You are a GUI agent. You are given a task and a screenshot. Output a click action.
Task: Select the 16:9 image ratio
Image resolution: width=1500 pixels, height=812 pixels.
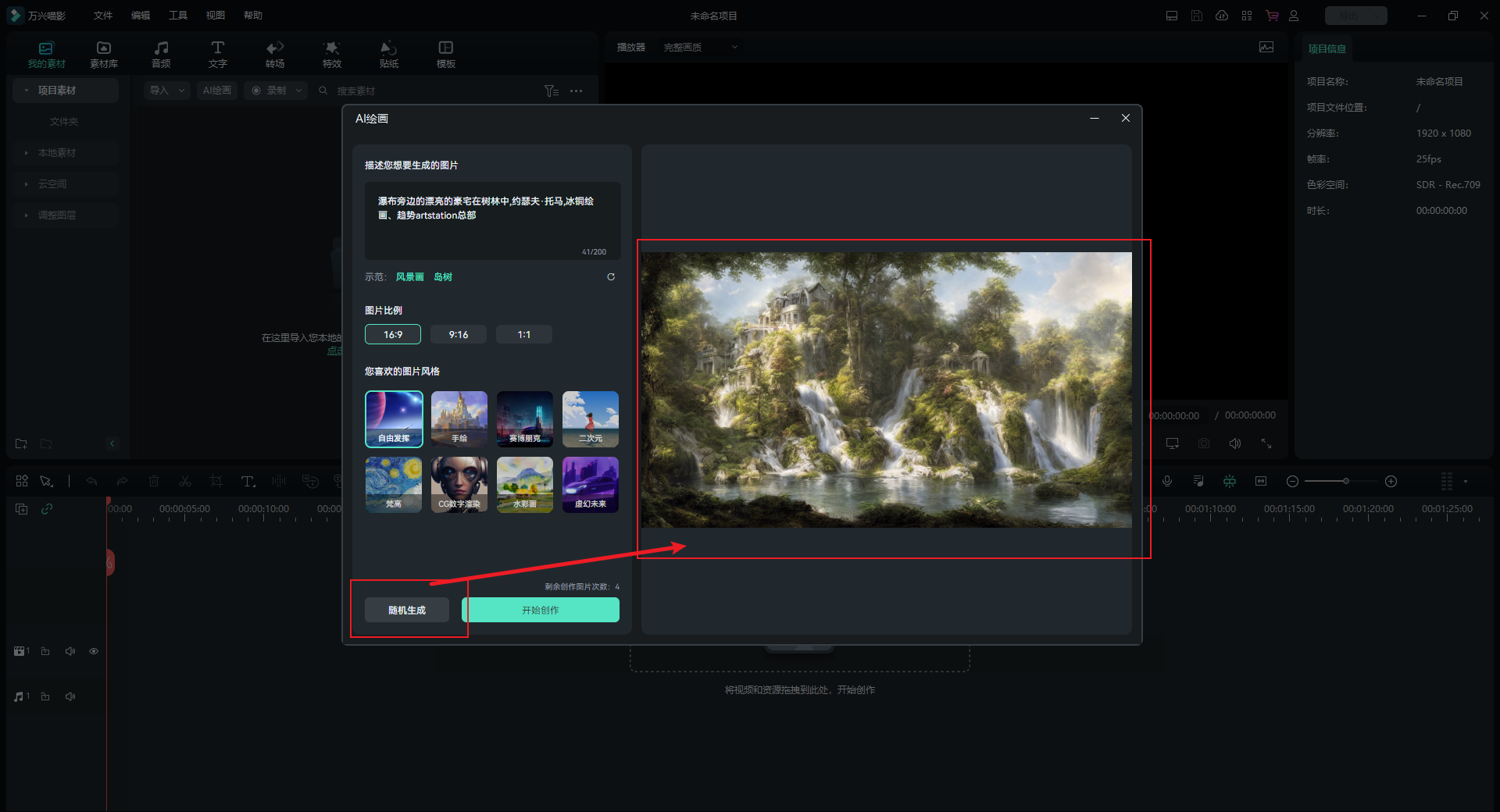(x=393, y=335)
